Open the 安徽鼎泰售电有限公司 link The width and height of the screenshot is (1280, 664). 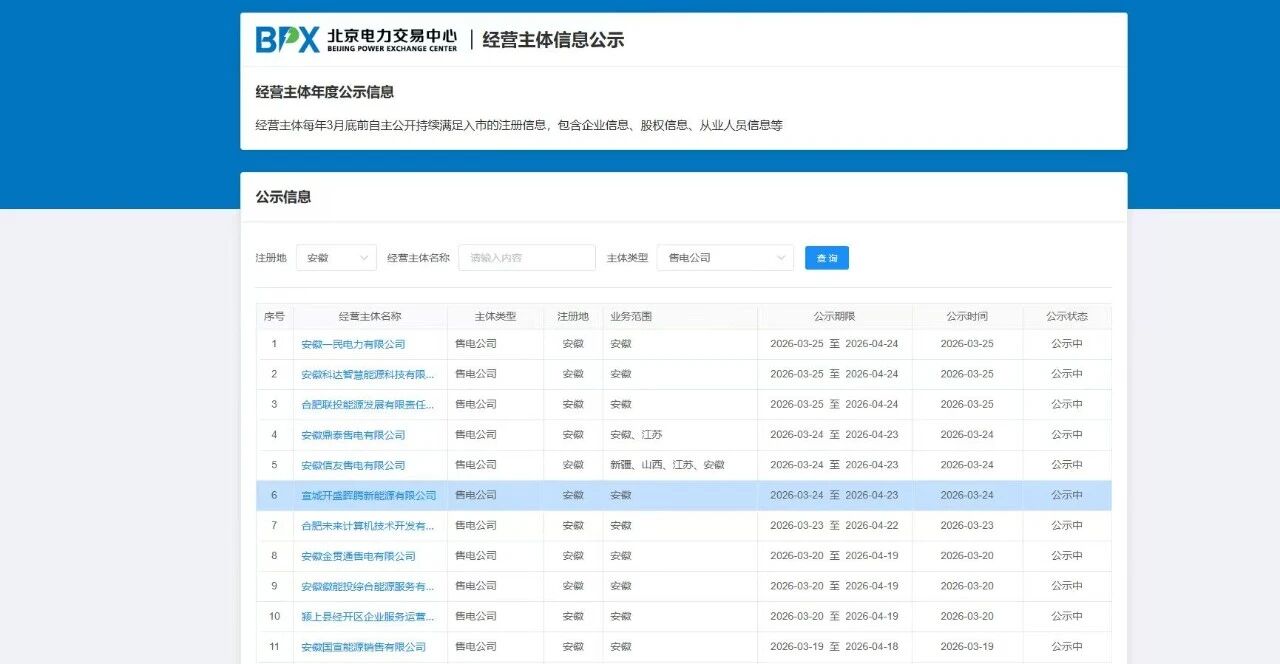point(353,435)
